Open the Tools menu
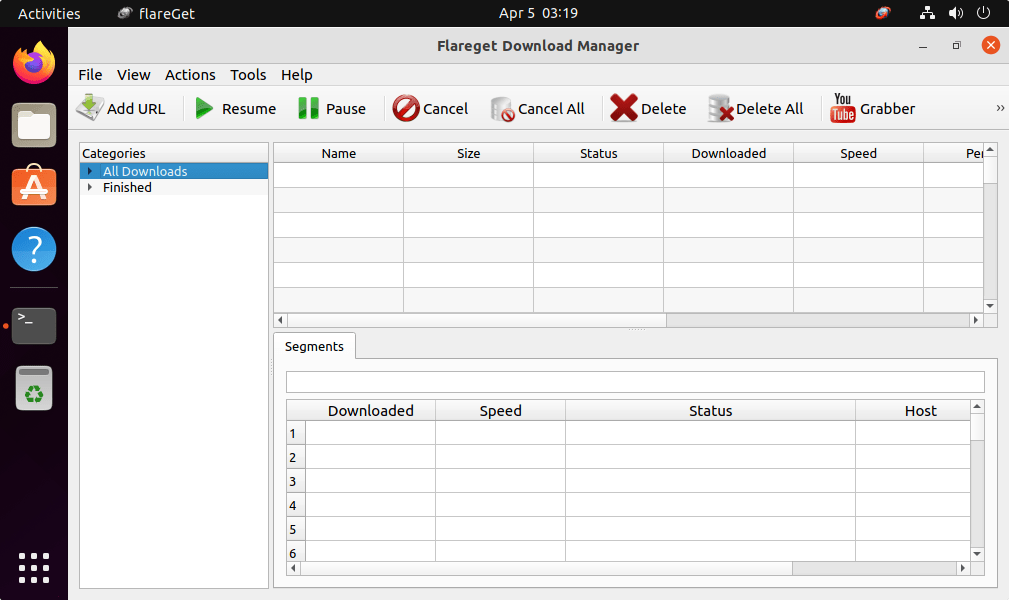 click(x=248, y=74)
